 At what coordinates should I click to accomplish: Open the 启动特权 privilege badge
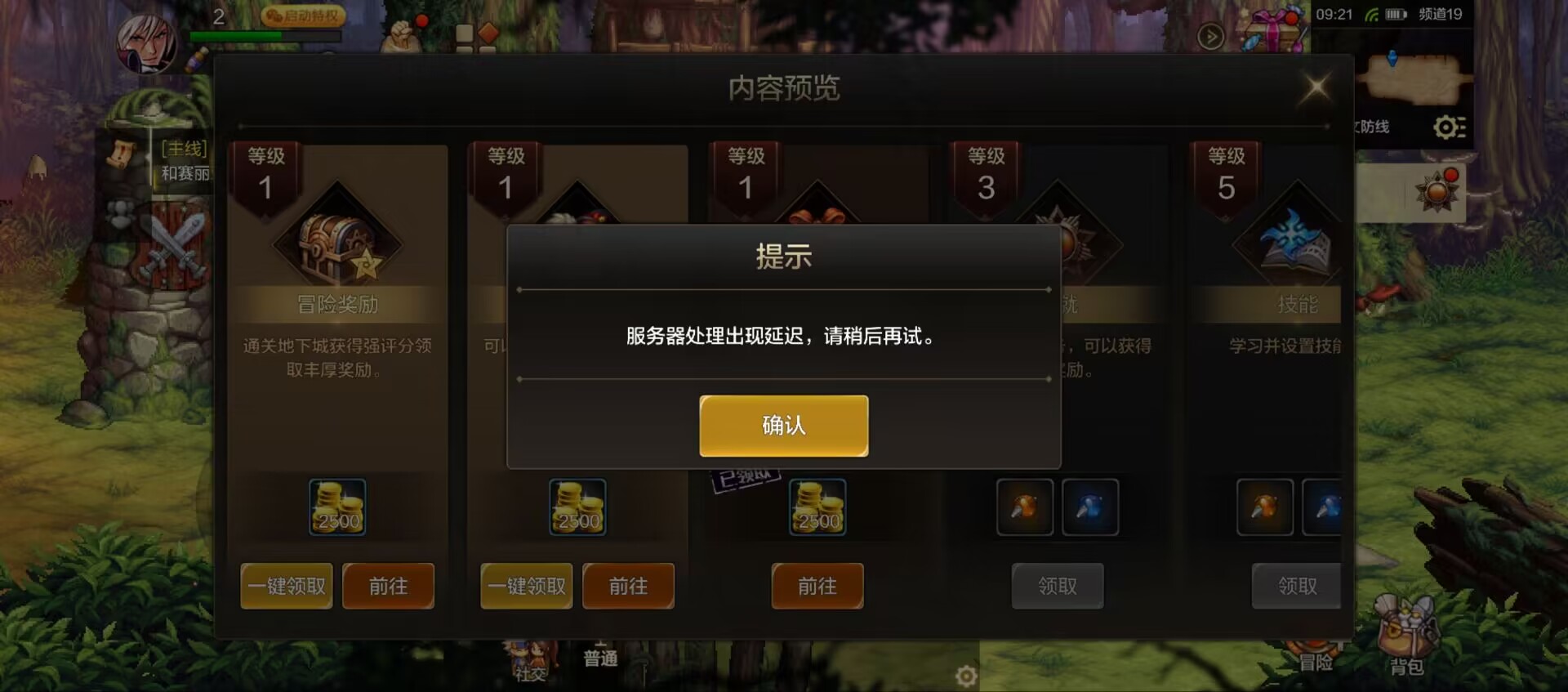[303, 16]
